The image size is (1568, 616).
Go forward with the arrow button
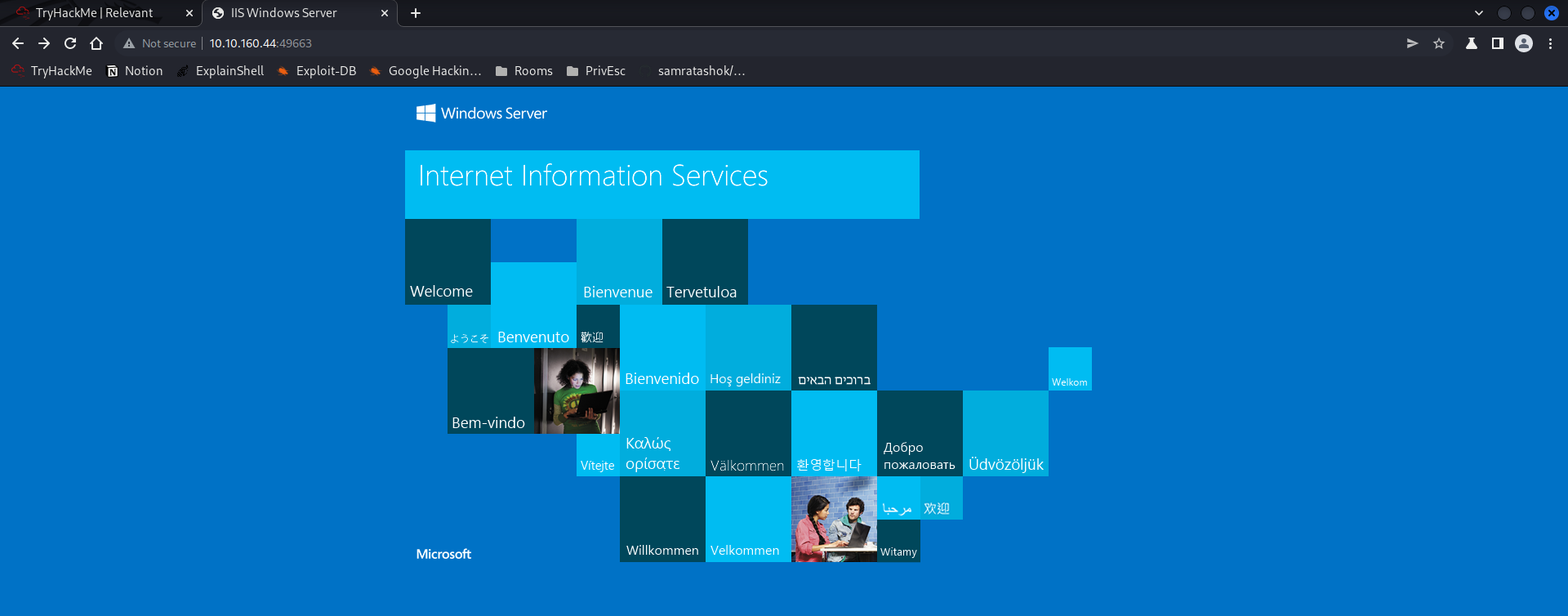tap(44, 43)
